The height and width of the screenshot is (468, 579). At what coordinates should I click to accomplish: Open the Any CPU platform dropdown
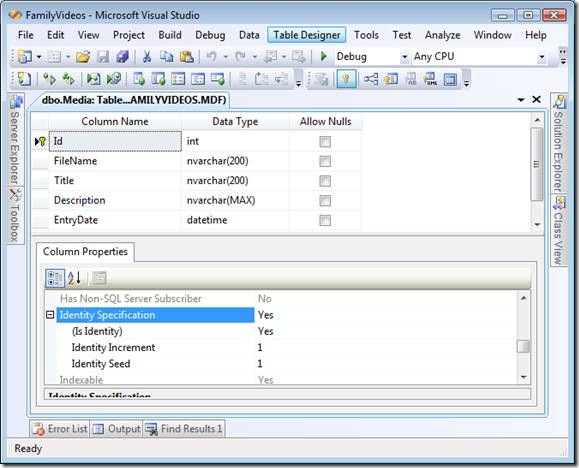(542, 57)
